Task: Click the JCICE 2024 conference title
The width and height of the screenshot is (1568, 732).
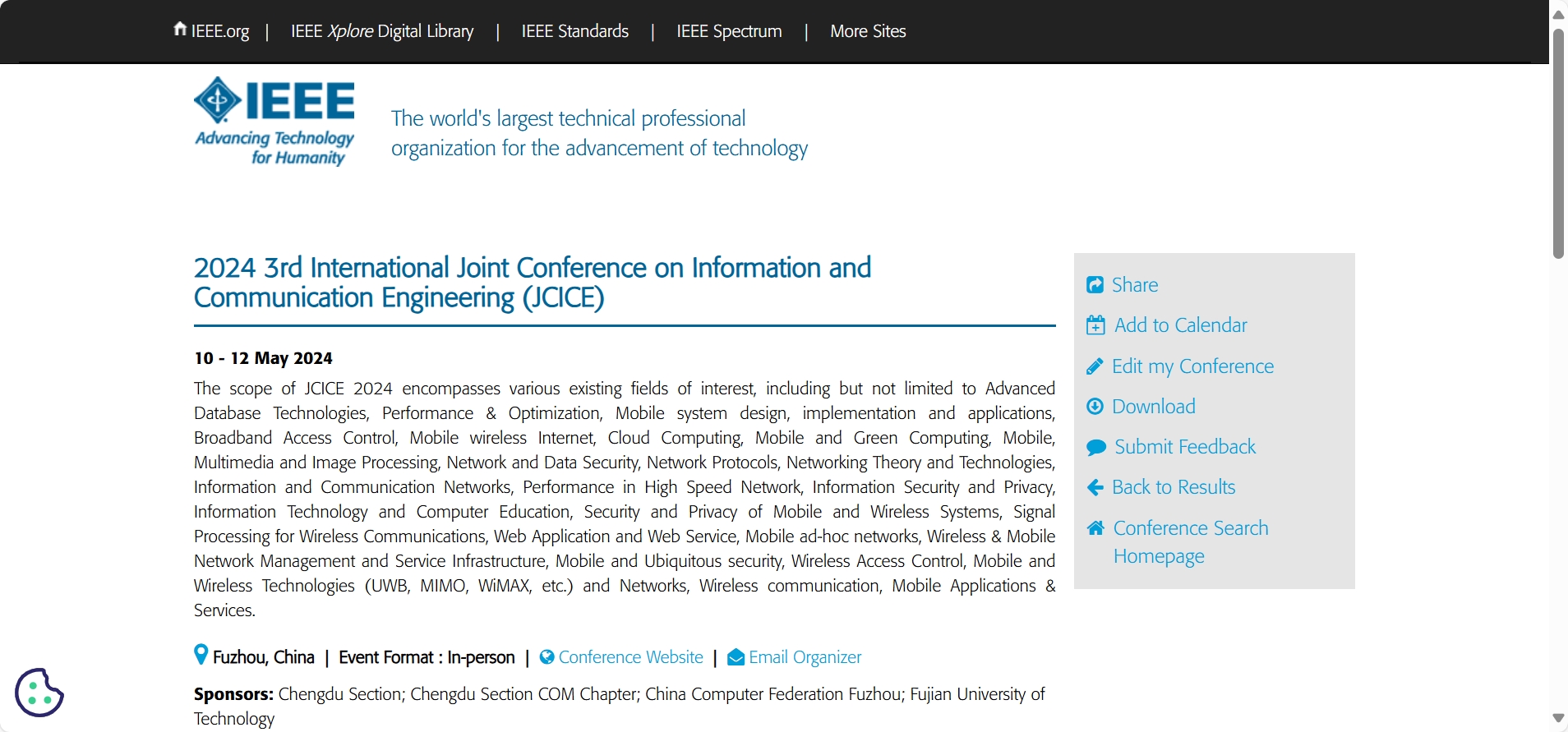Action: pos(533,283)
